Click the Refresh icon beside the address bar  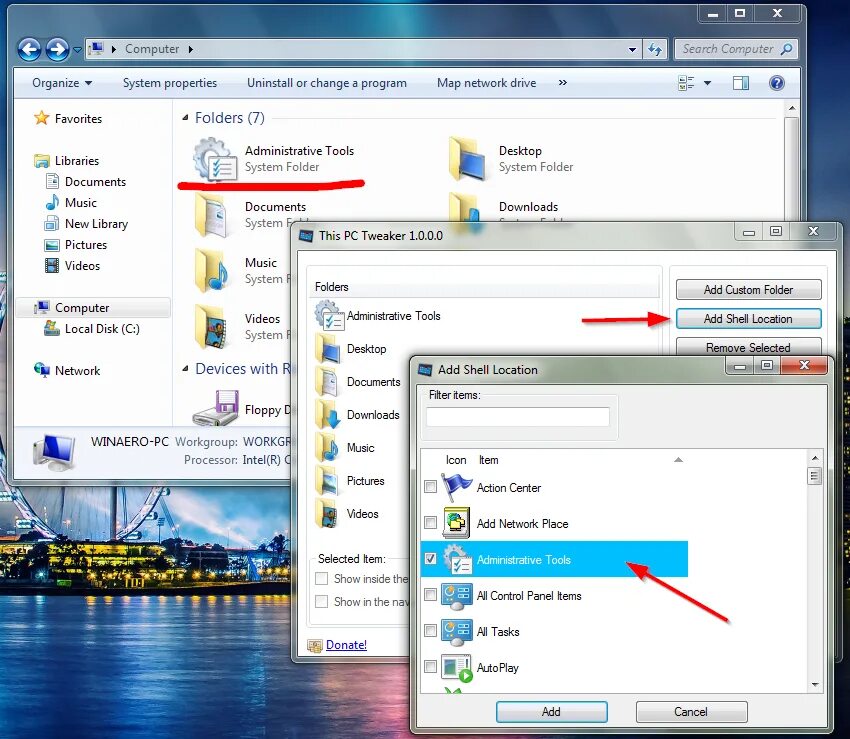(655, 49)
